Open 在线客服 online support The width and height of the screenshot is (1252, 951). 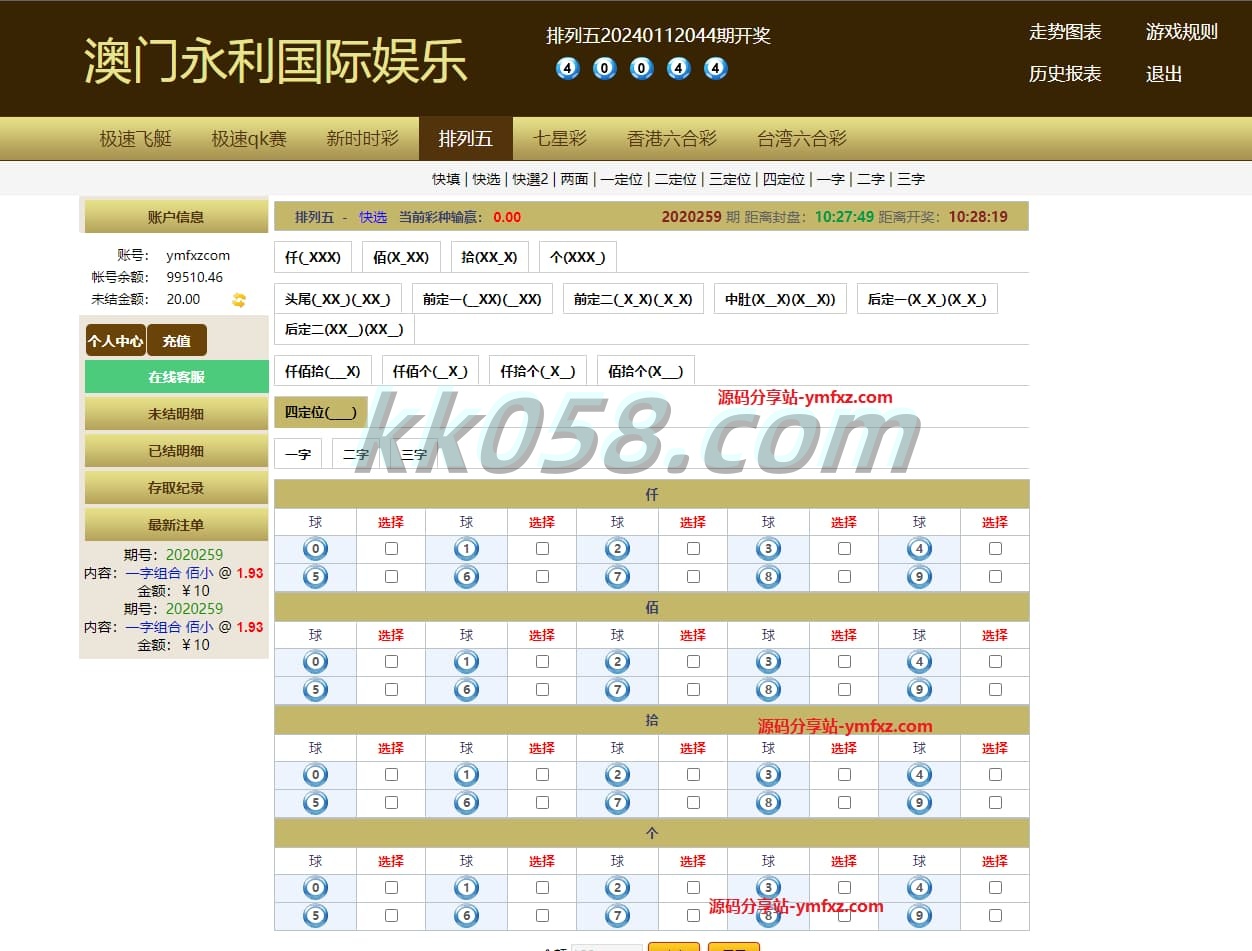pos(177,377)
